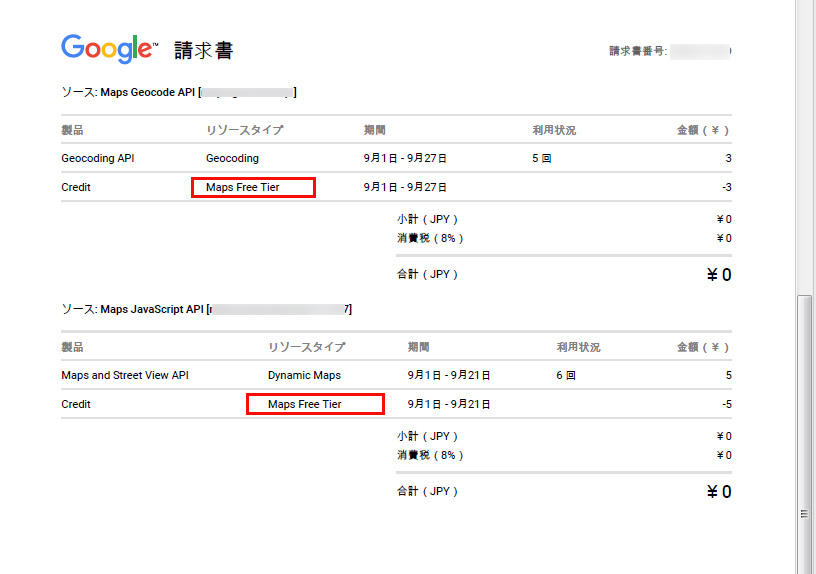Click 小計 (JPY) in JavaScript API section
The image size is (816, 574).
coord(427,436)
